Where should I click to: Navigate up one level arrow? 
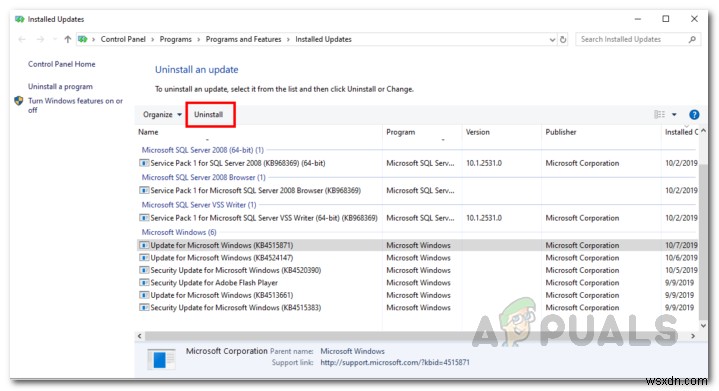coord(67,39)
